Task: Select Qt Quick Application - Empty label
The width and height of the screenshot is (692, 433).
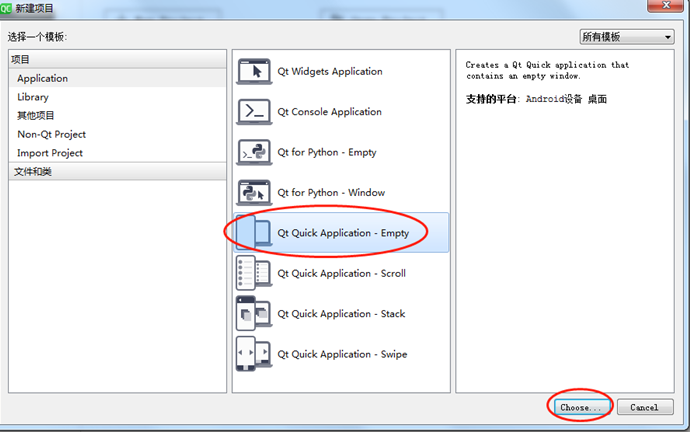Action: (343, 233)
